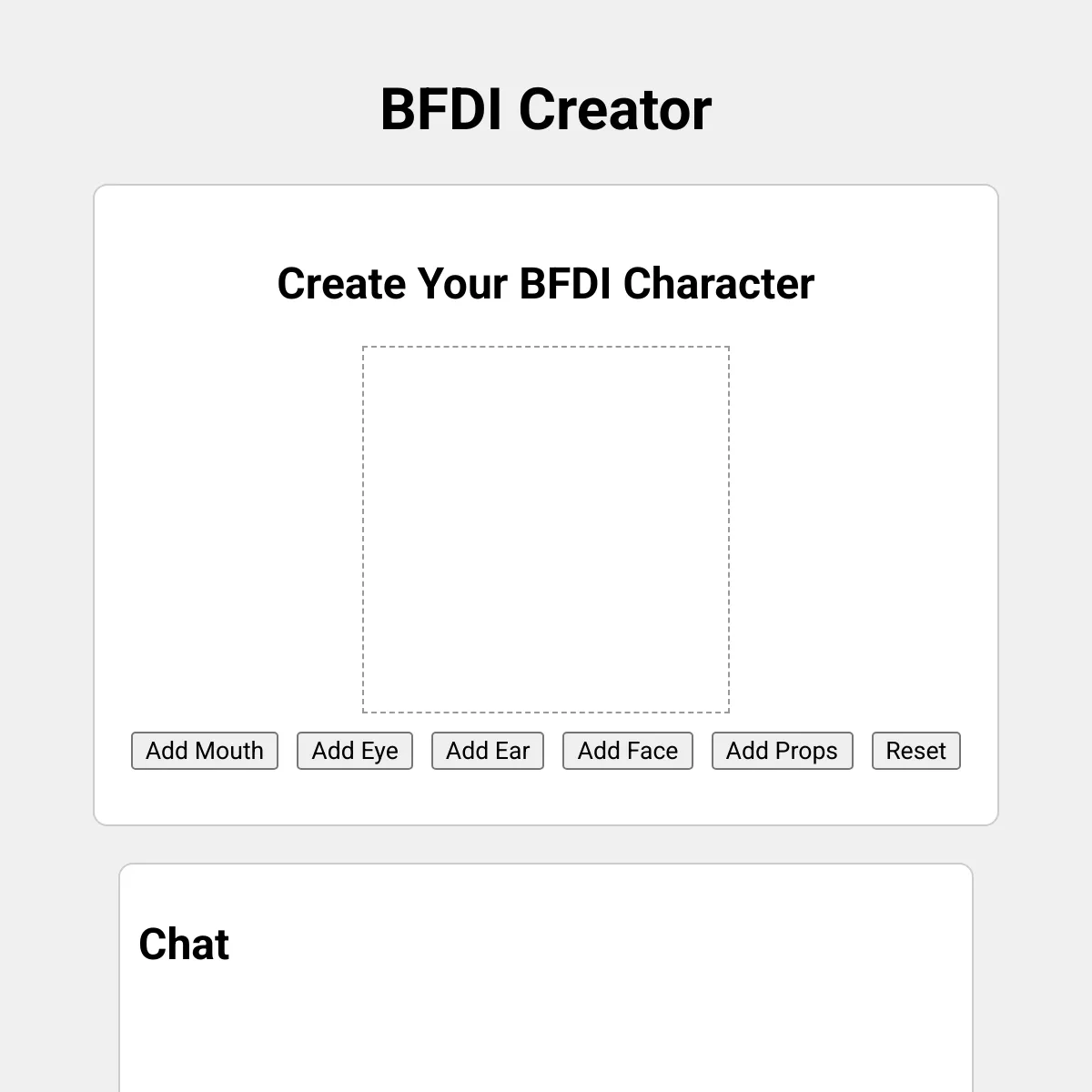Add an eye to the character

pyautogui.click(x=355, y=751)
